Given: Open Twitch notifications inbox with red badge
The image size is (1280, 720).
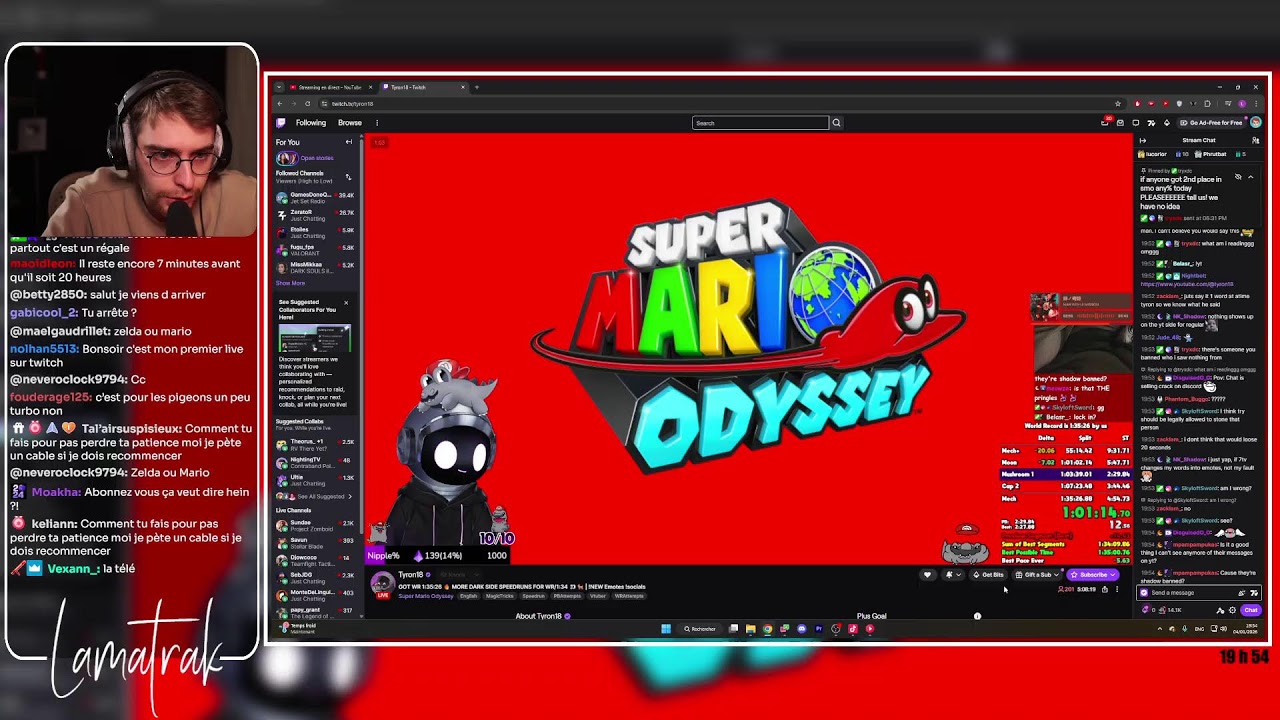Looking at the screenshot, I should coord(1105,122).
